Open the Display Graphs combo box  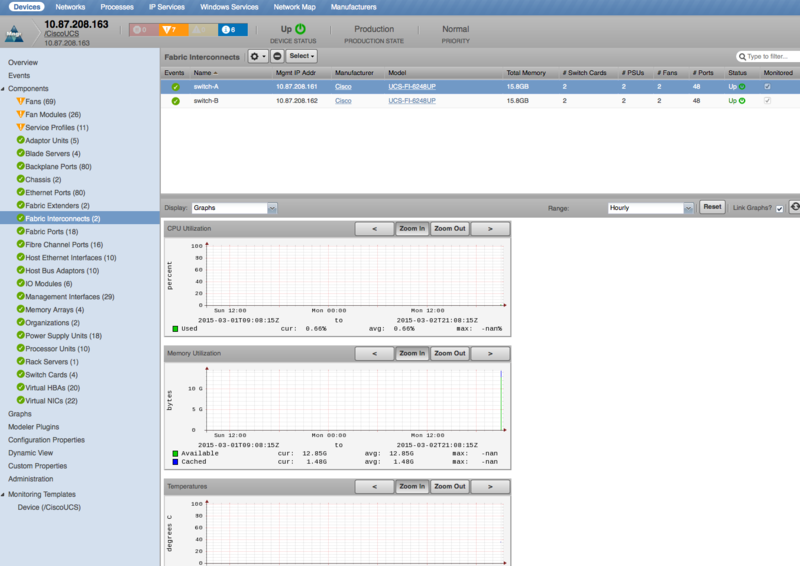click(x=234, y=208)
